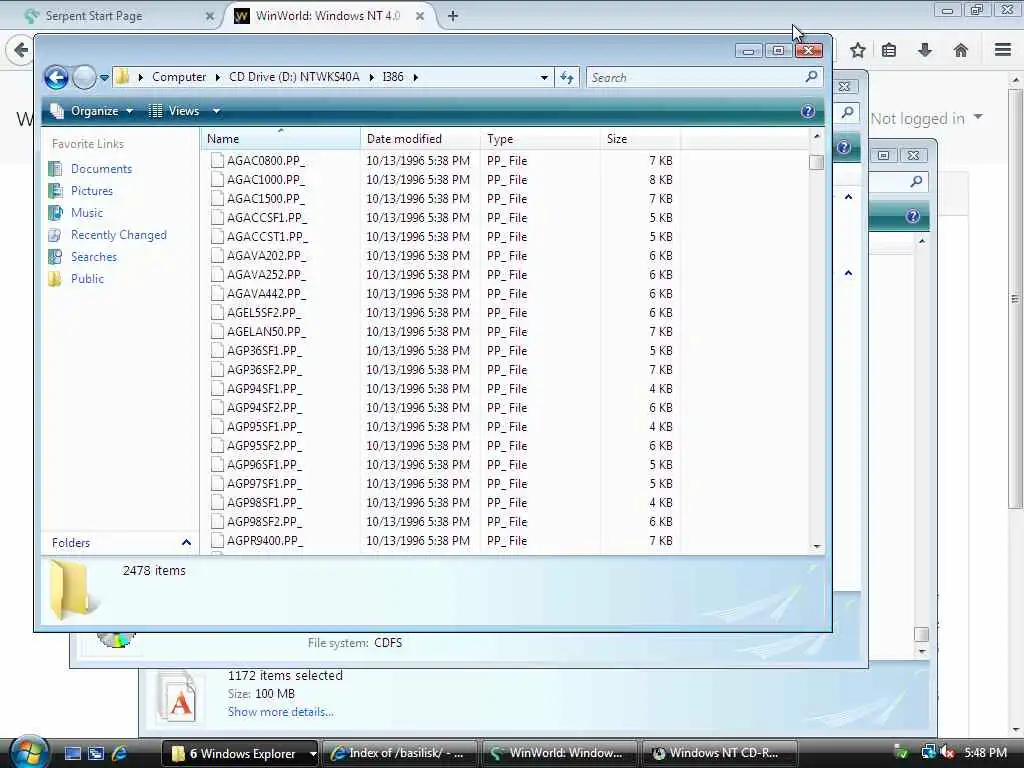Select file AGPR9400.PP_
1024x768 pixels.
click(x=264, y=541)
